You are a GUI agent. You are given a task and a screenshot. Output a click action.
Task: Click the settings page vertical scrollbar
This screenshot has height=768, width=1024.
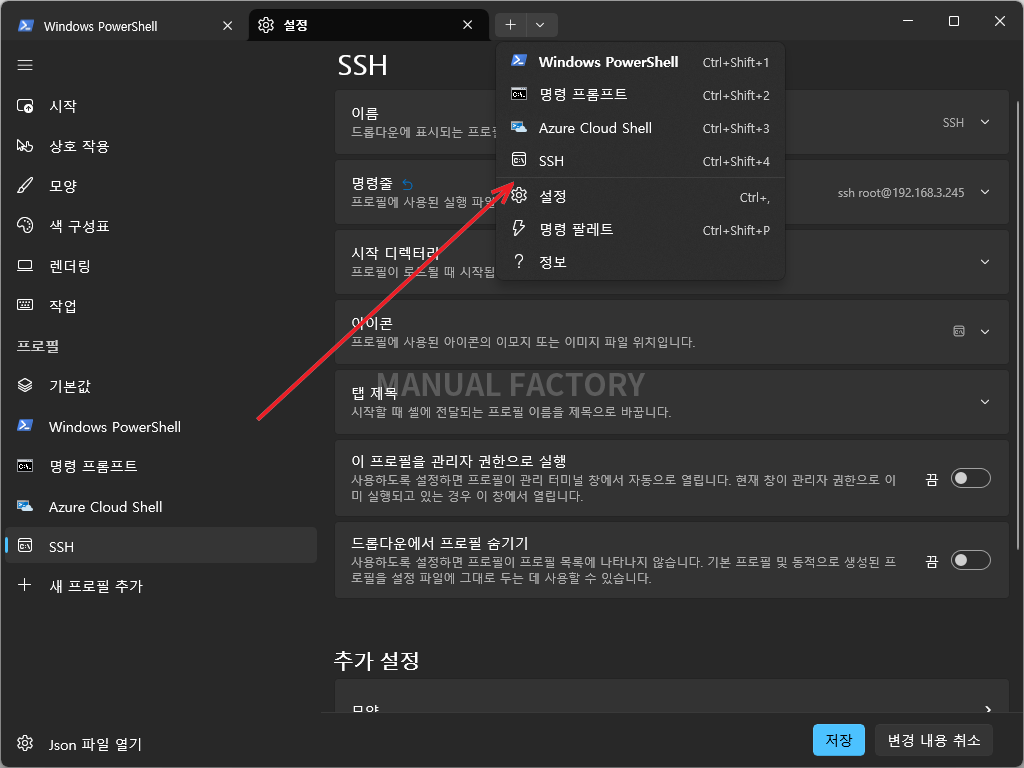tap(1018, 325)
